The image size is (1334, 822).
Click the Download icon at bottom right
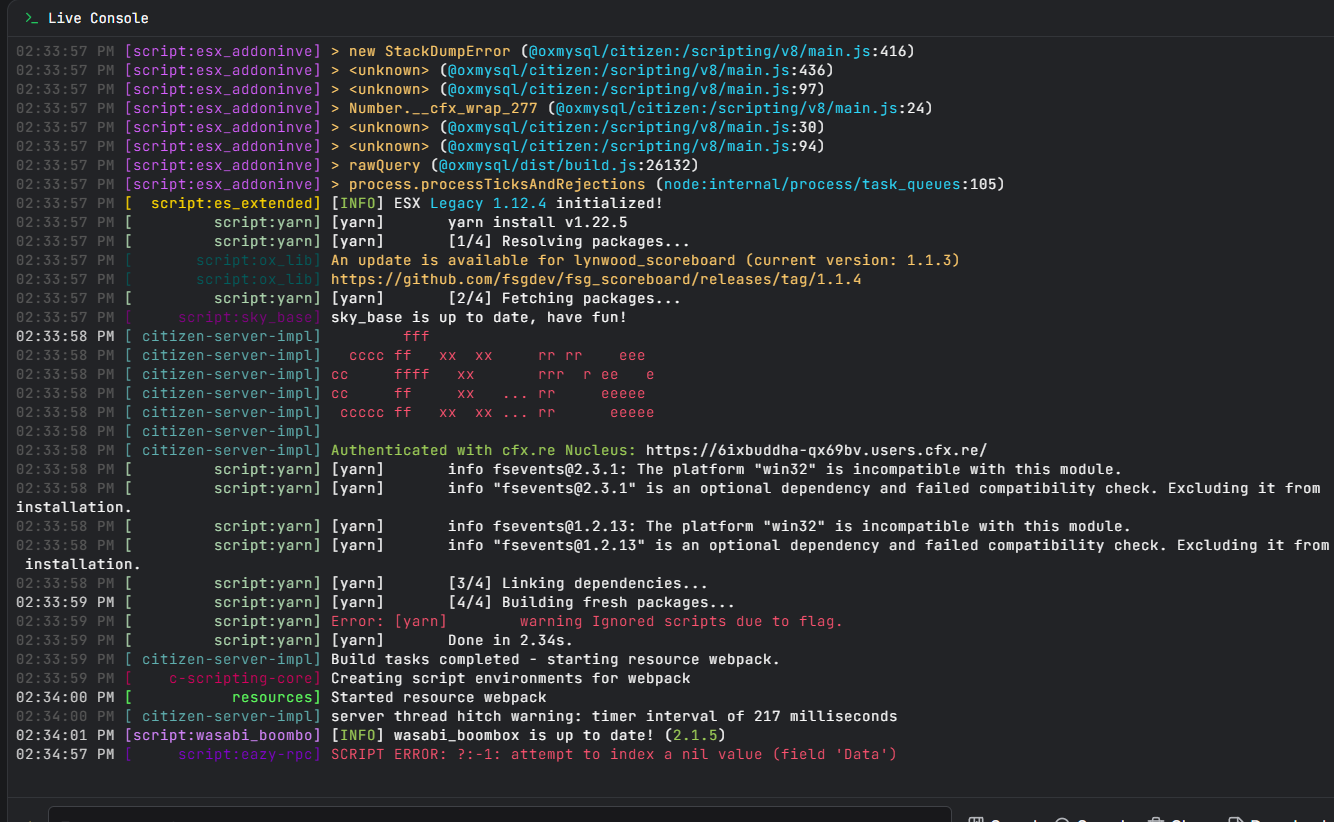point(1238,820)
